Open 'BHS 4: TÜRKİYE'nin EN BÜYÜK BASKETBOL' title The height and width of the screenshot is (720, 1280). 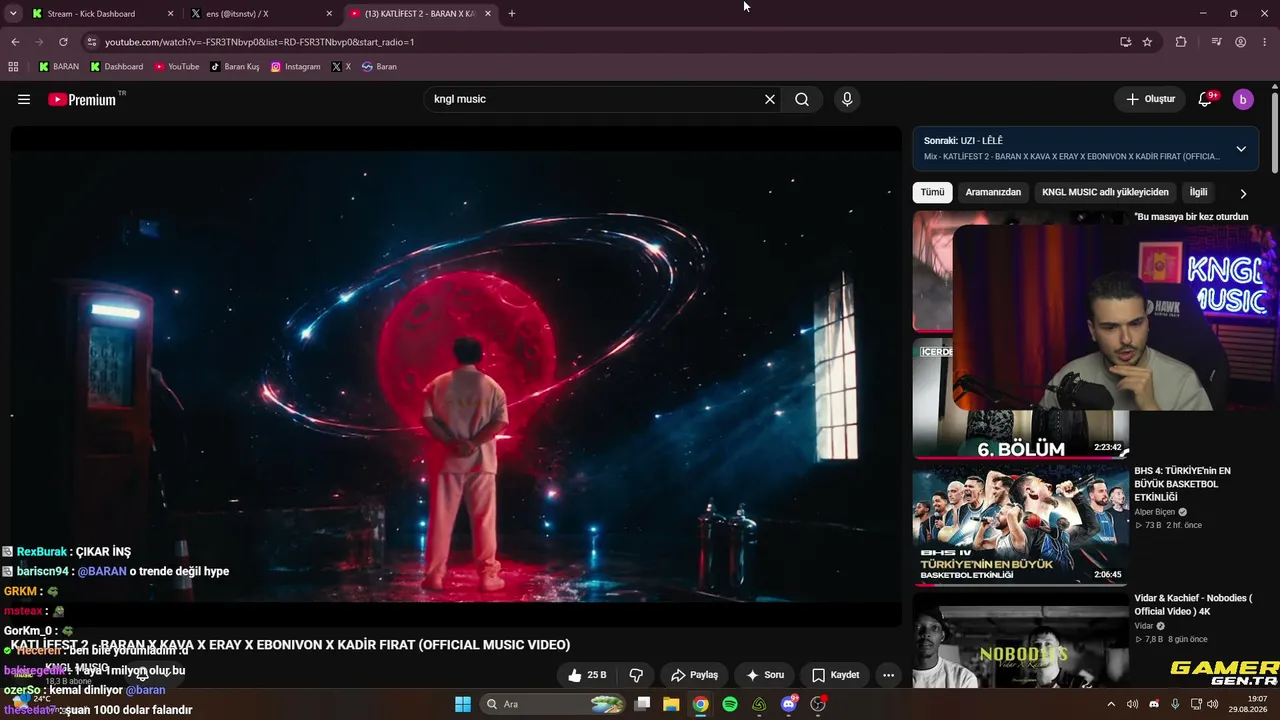pos(1182,484)
